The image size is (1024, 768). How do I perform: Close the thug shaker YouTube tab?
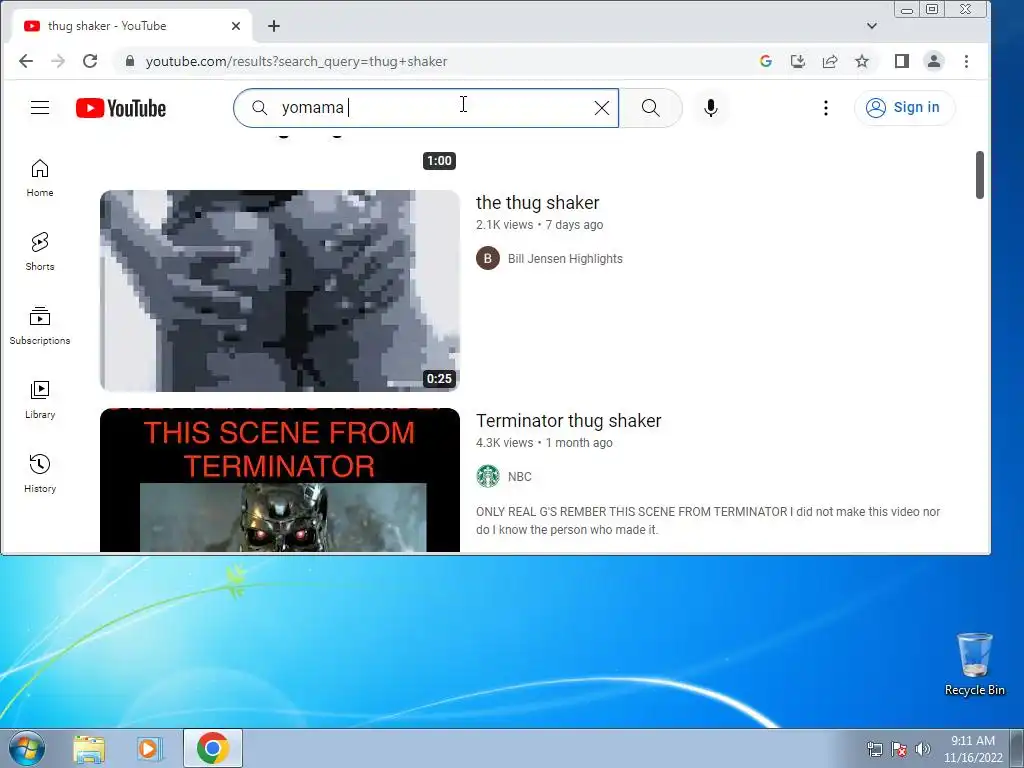pyautogui.click(x=236, y=26)
